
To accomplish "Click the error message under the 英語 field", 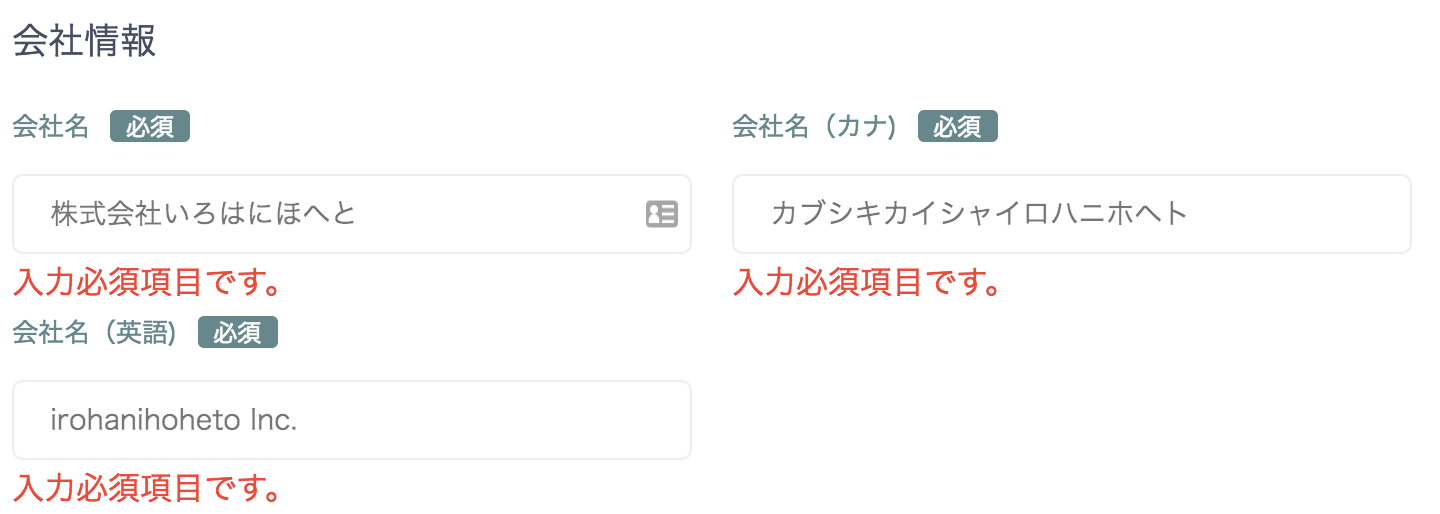I will pyautogui.click(x=146, y=489).
